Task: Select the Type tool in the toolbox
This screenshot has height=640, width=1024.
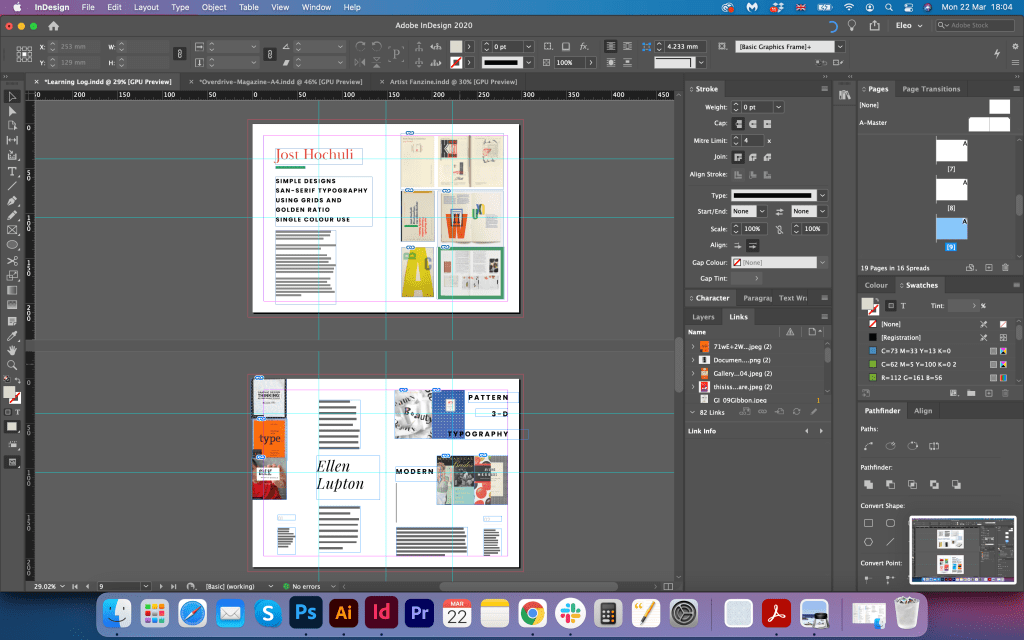Action: click(x=13, y=172)
